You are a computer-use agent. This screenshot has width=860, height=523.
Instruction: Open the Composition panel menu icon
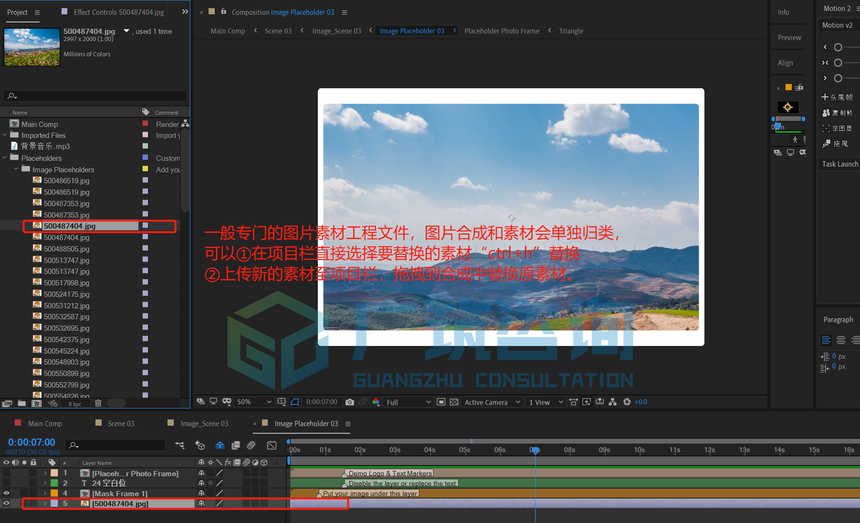click(x=344, y=12)
